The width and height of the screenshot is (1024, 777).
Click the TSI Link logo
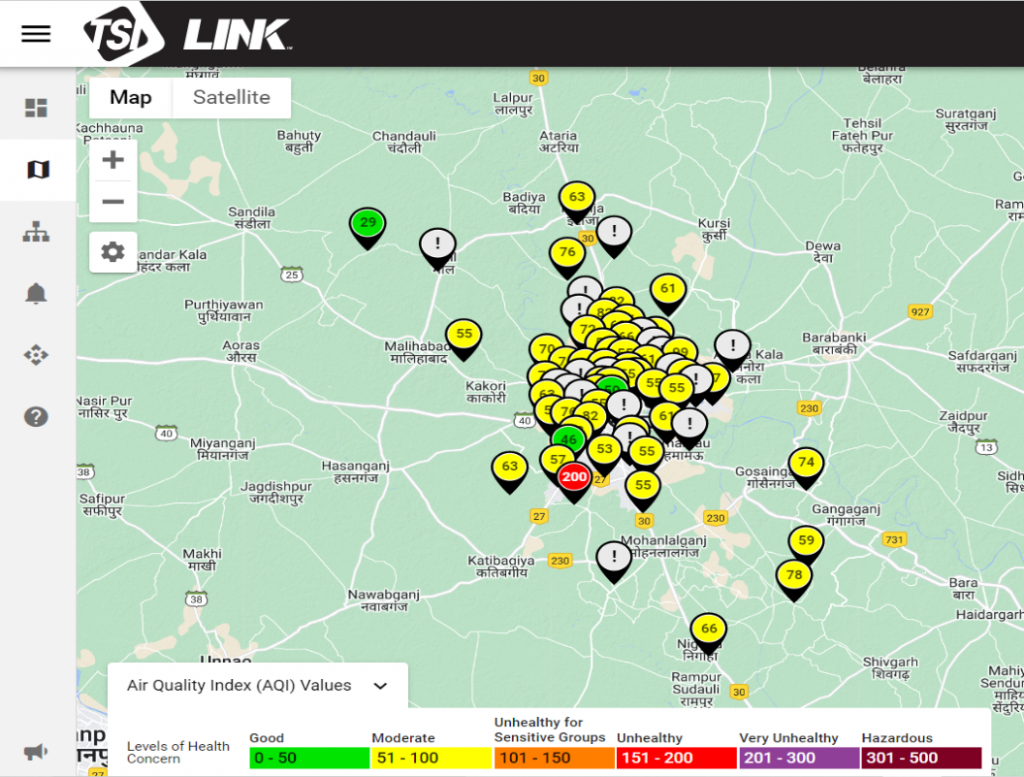point(188,33)
